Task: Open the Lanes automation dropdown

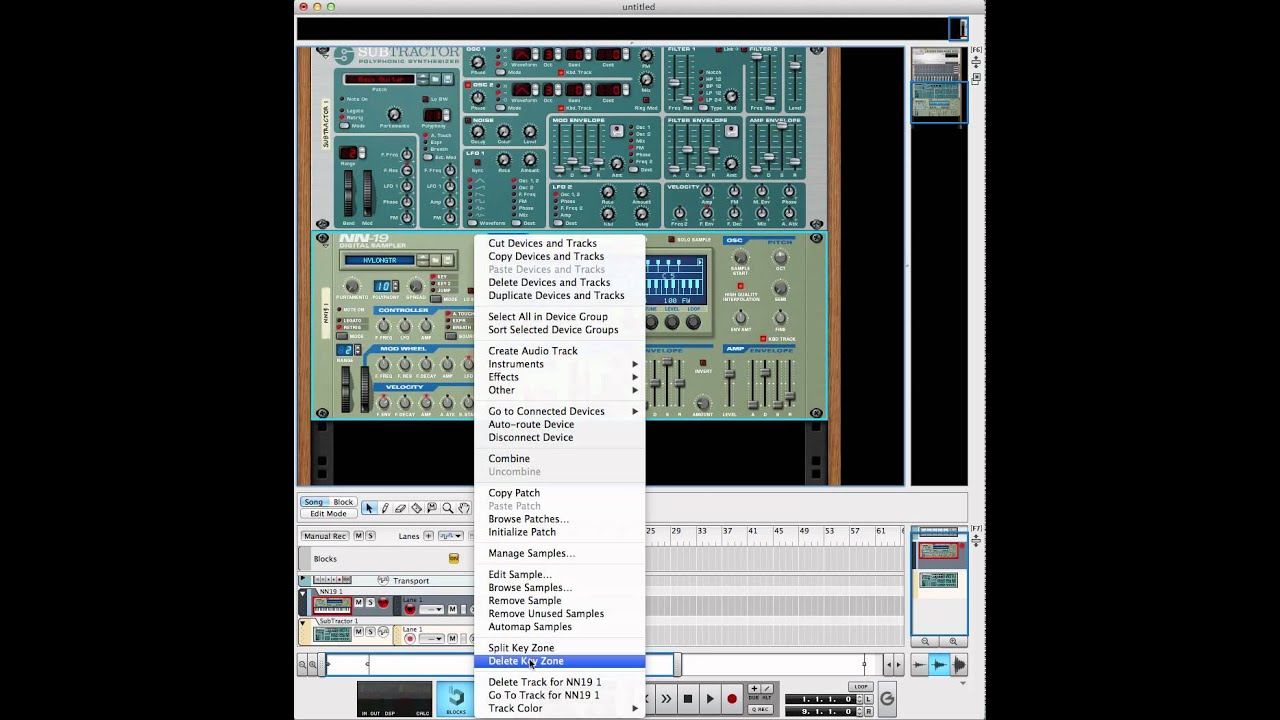Action: point(451,536)
